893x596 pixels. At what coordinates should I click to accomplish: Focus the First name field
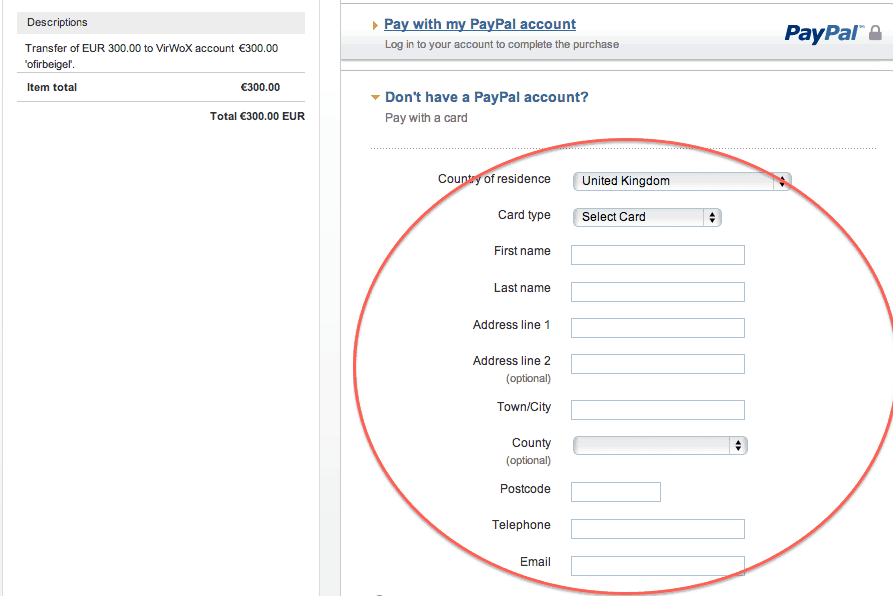658,255
